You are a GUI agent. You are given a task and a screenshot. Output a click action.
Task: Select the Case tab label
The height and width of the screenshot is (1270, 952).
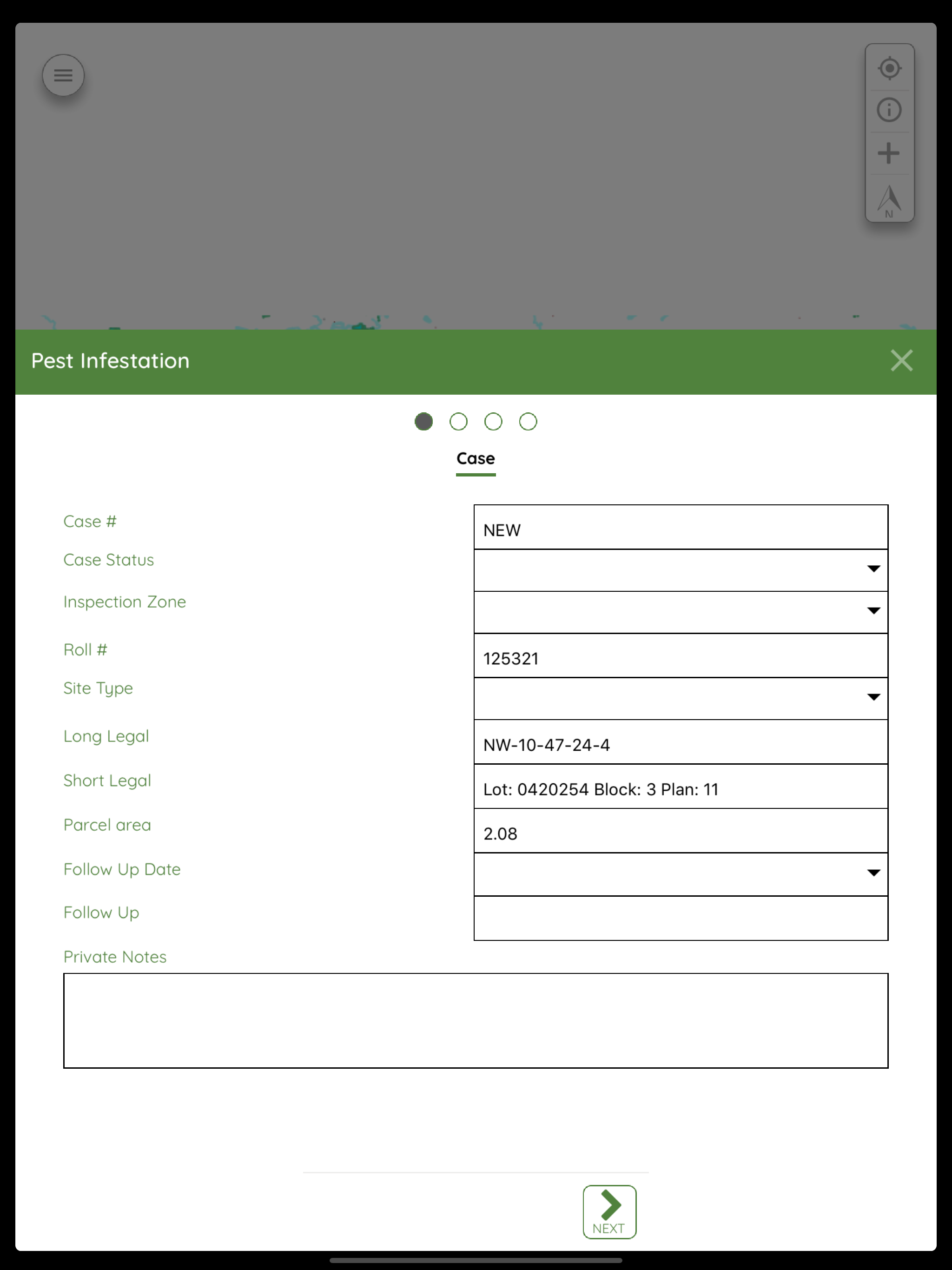coord(476,459)
